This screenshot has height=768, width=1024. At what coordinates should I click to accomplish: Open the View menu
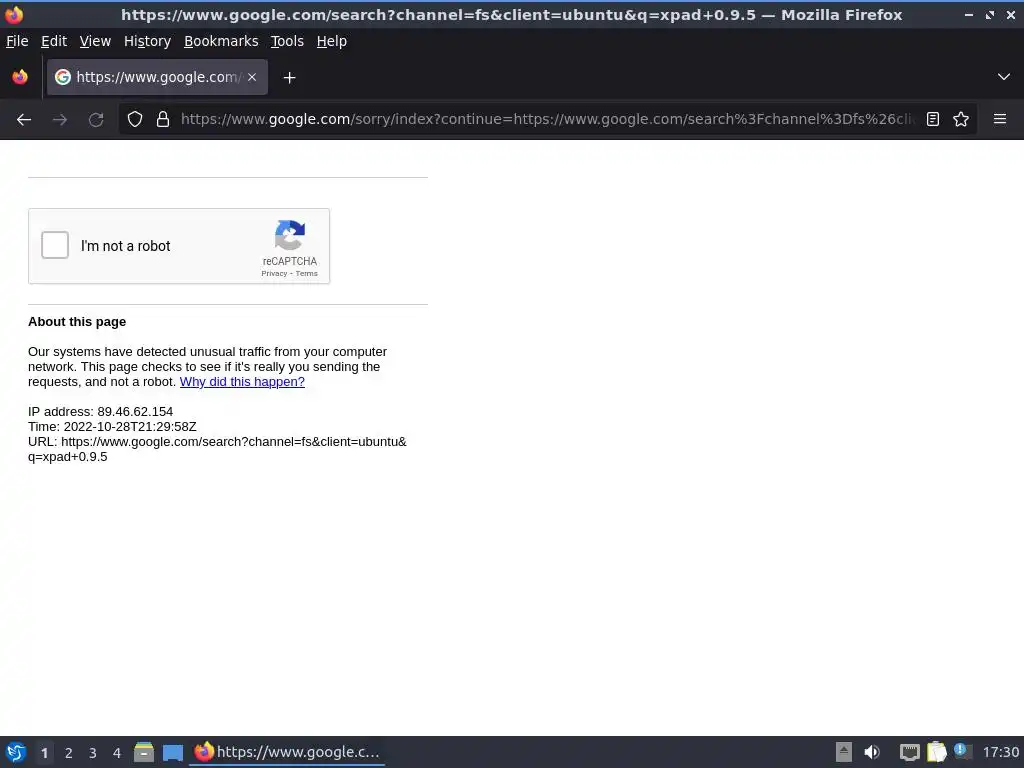click(95, 41)
